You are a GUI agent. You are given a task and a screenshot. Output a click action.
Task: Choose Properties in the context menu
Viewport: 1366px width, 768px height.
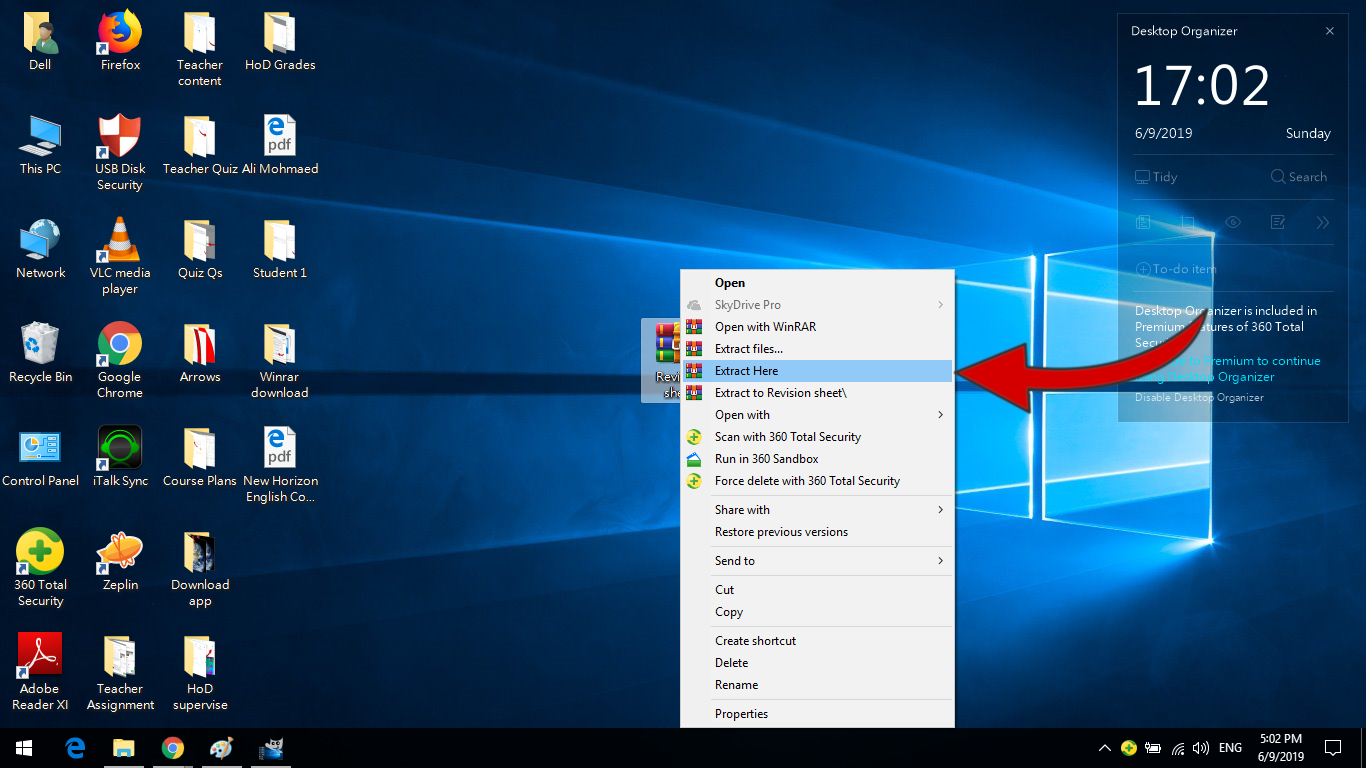click(x=817, y=714)
